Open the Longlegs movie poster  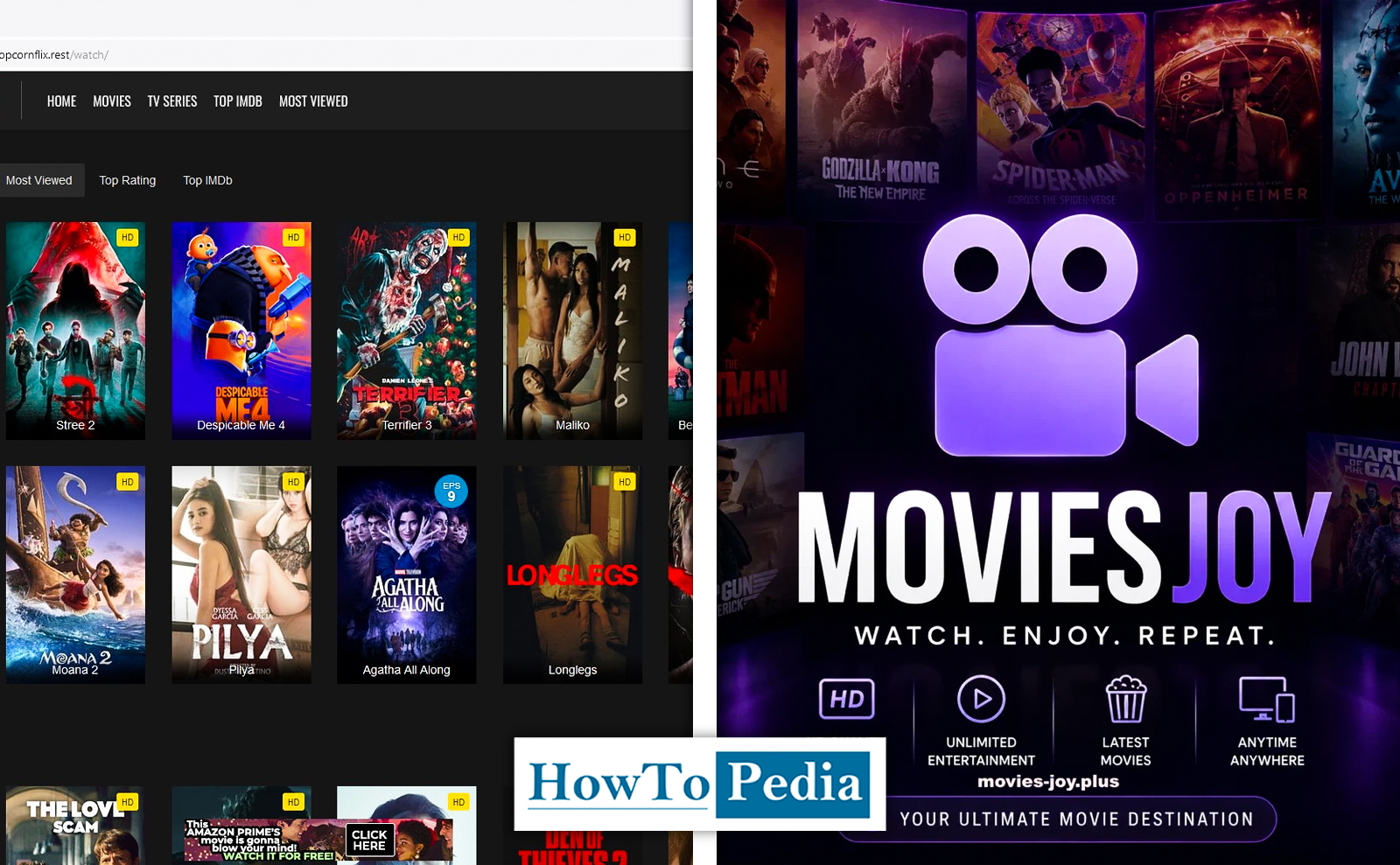[x=572, y=575]
